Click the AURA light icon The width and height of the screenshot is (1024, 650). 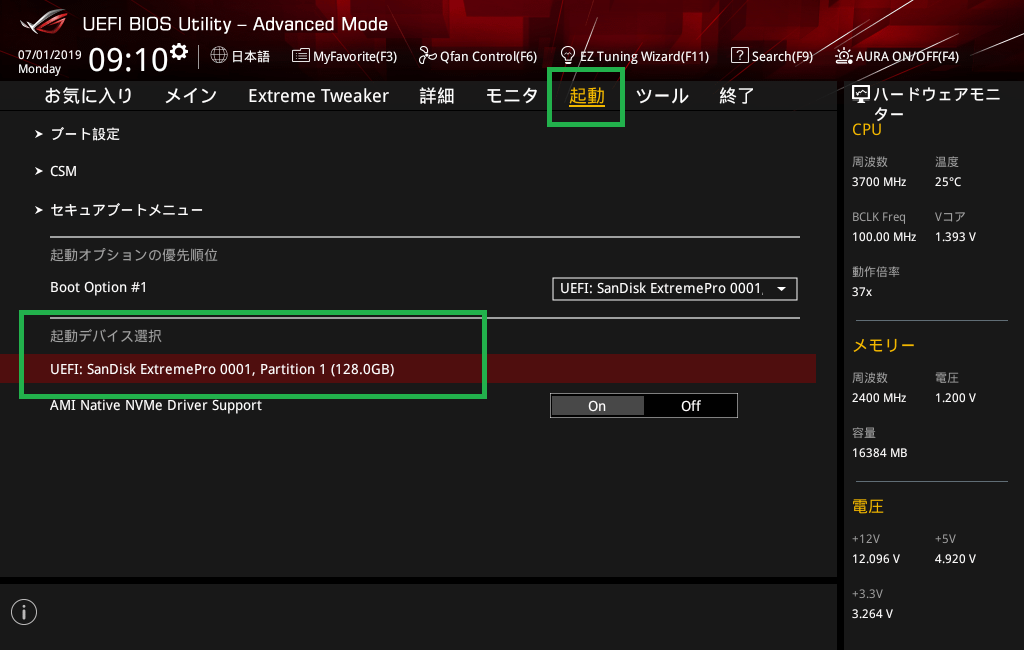click(843, 56)
